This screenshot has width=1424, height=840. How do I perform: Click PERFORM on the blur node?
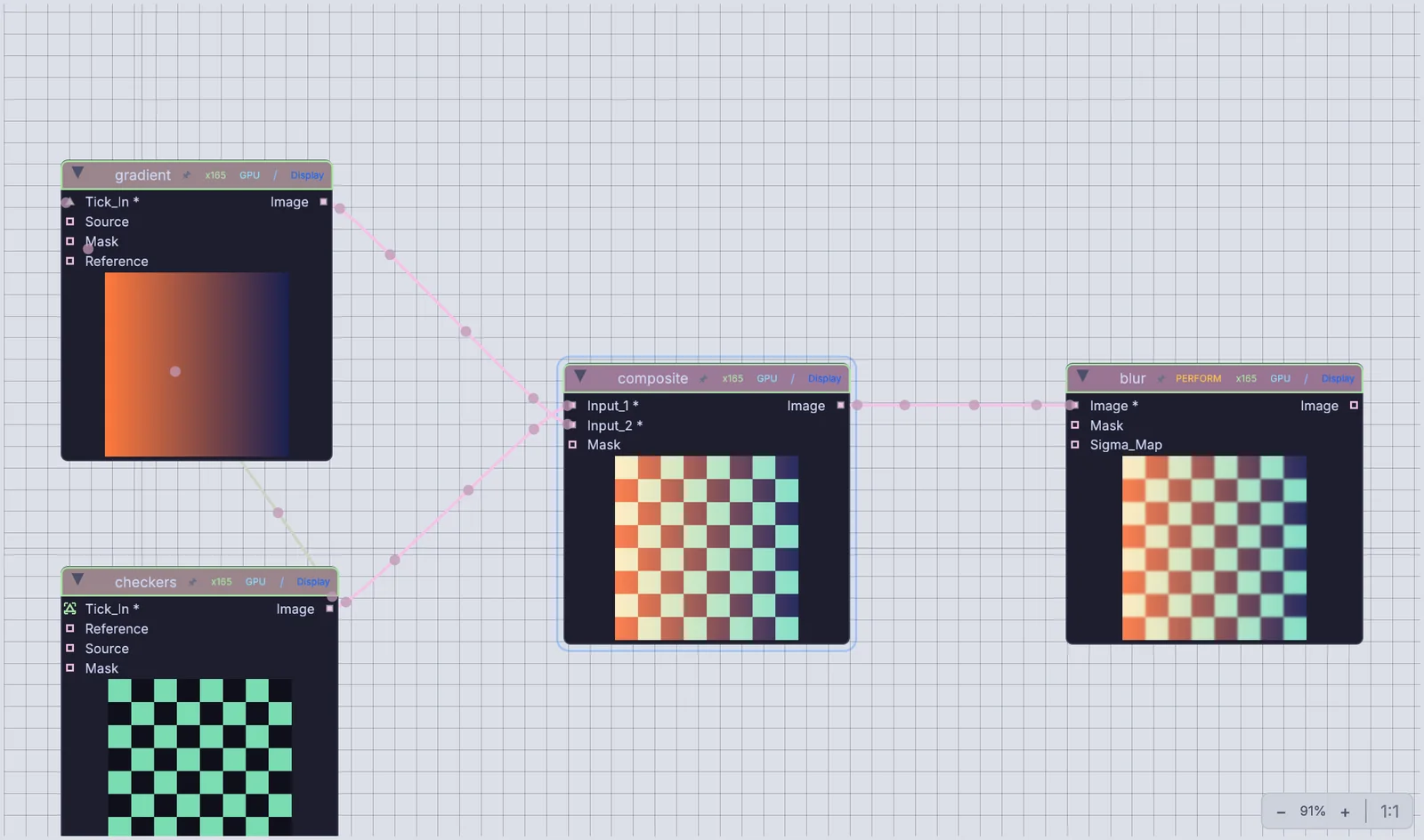click(x=1198, y=379)
